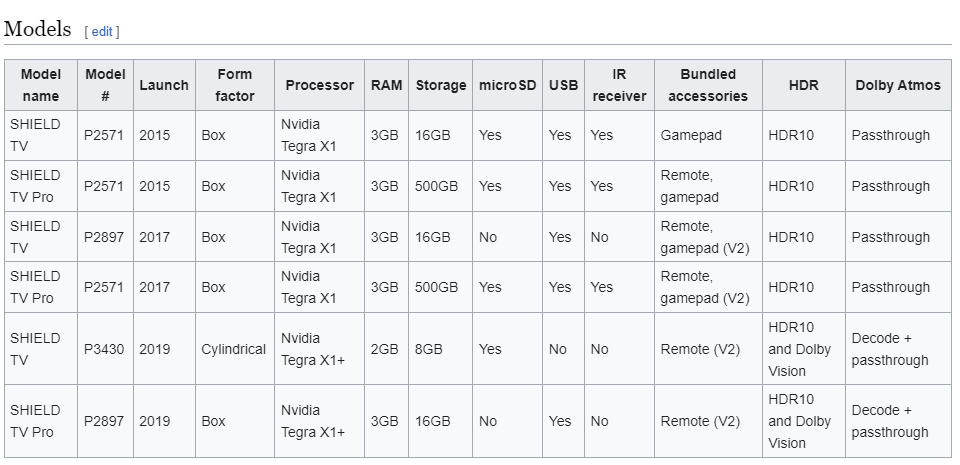Click the Form factor column header
The width and height of the screenshot is (960, 465).
(x=235, y=85)
